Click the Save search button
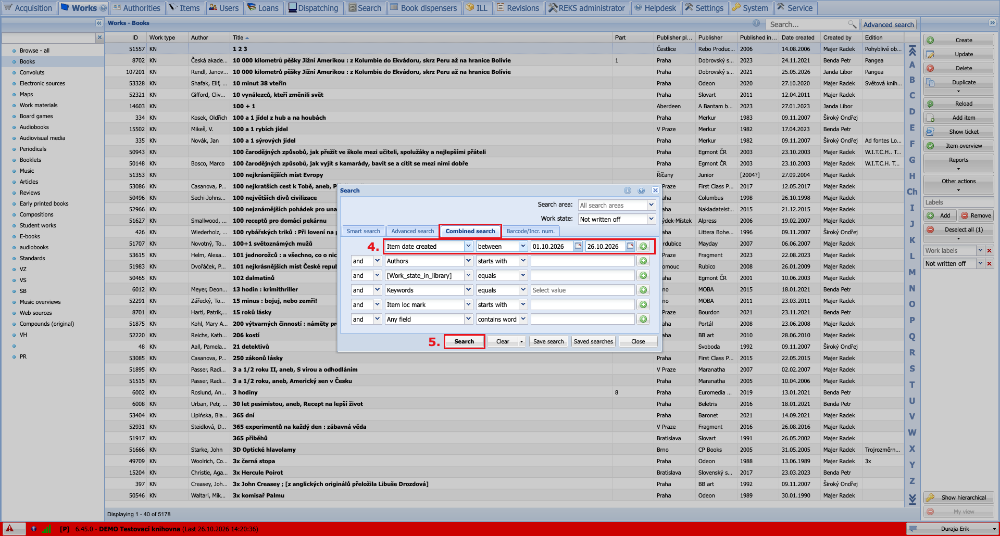Image resolution: width=1000 pixels, height=536 pixels. 548,341
